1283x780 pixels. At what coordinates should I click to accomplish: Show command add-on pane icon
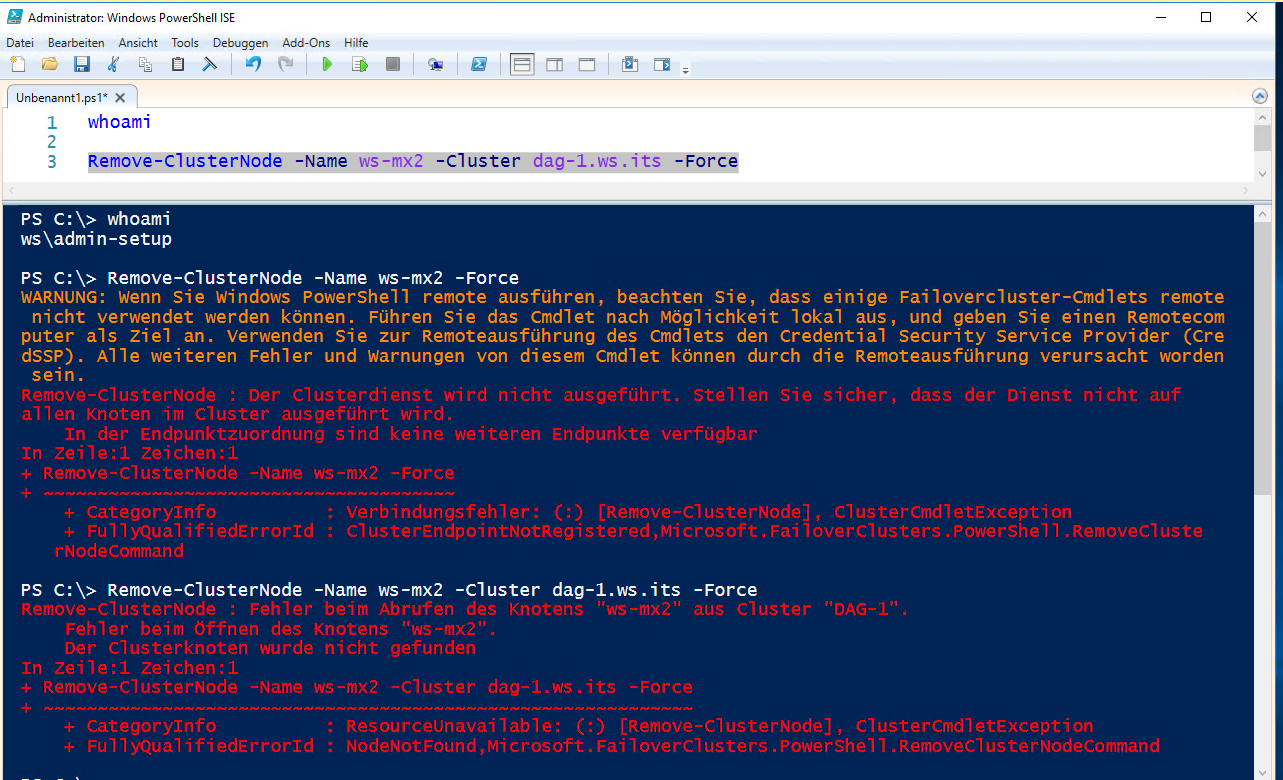tap(662, 64)
